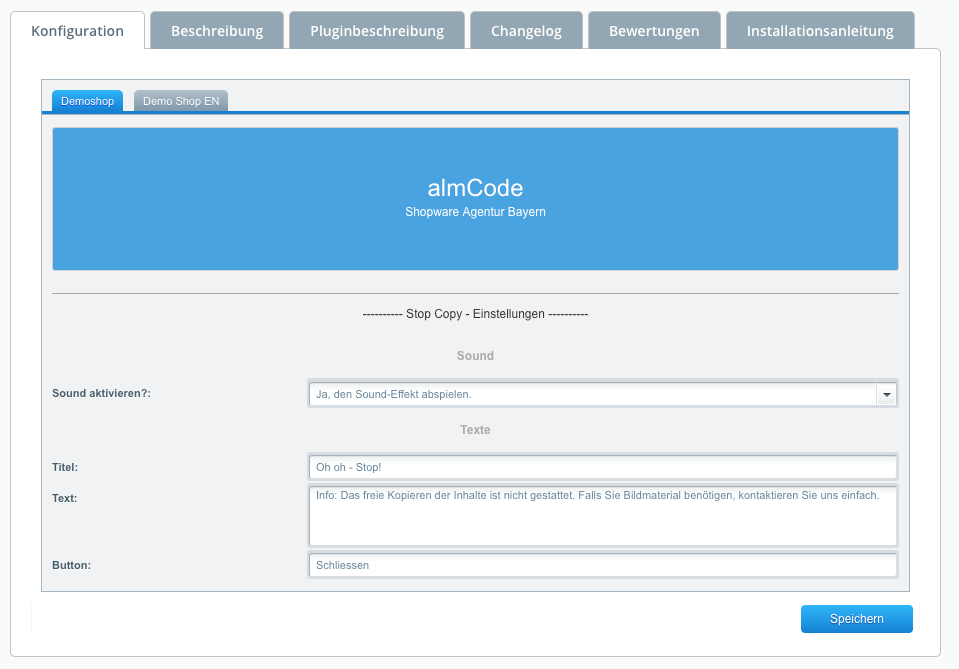Viewport: 959px width, 669px height.
Task: Click the Text: label
Action: coord(64,498)
